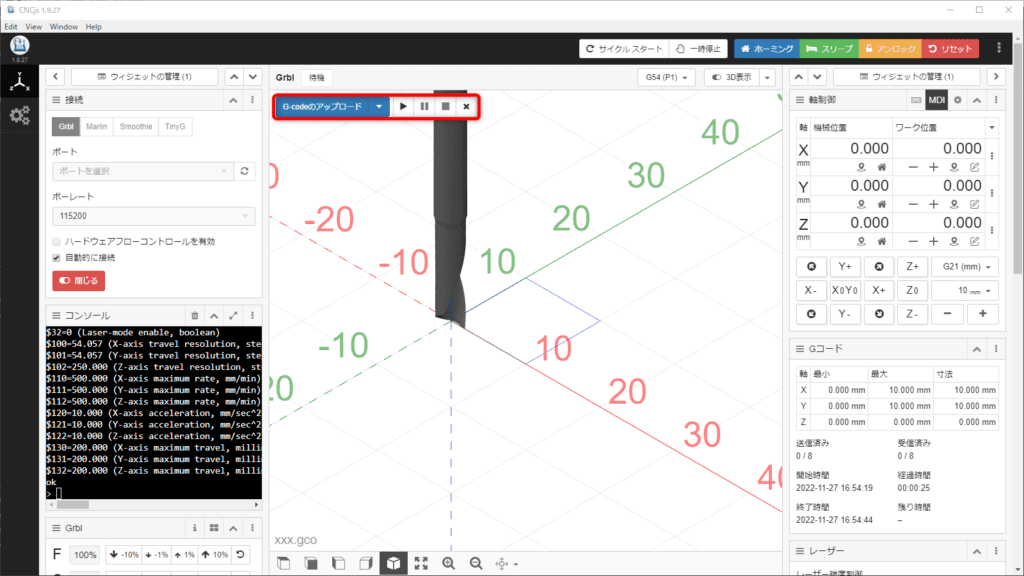The width and height of the screenshot is (1024, 576).
Task: Collapse the laser widget
Action: [976, 552]
